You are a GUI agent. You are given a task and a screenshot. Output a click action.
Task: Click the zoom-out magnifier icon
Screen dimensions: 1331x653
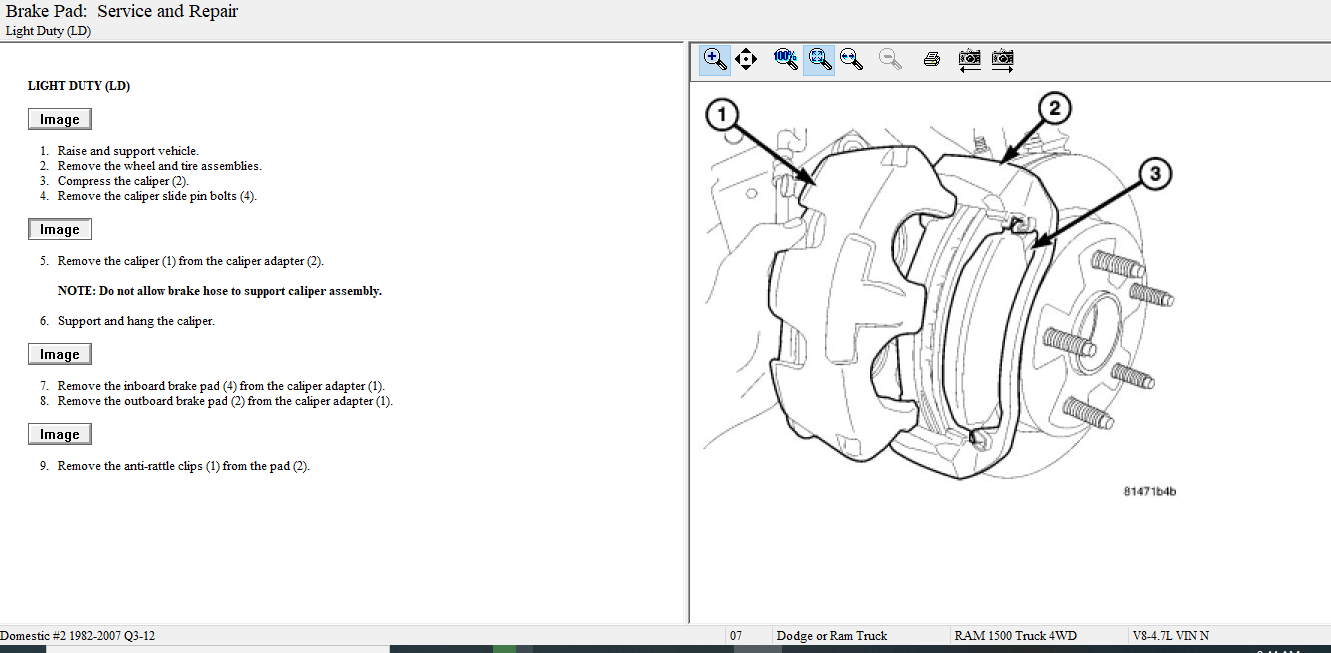pos(890,59)
